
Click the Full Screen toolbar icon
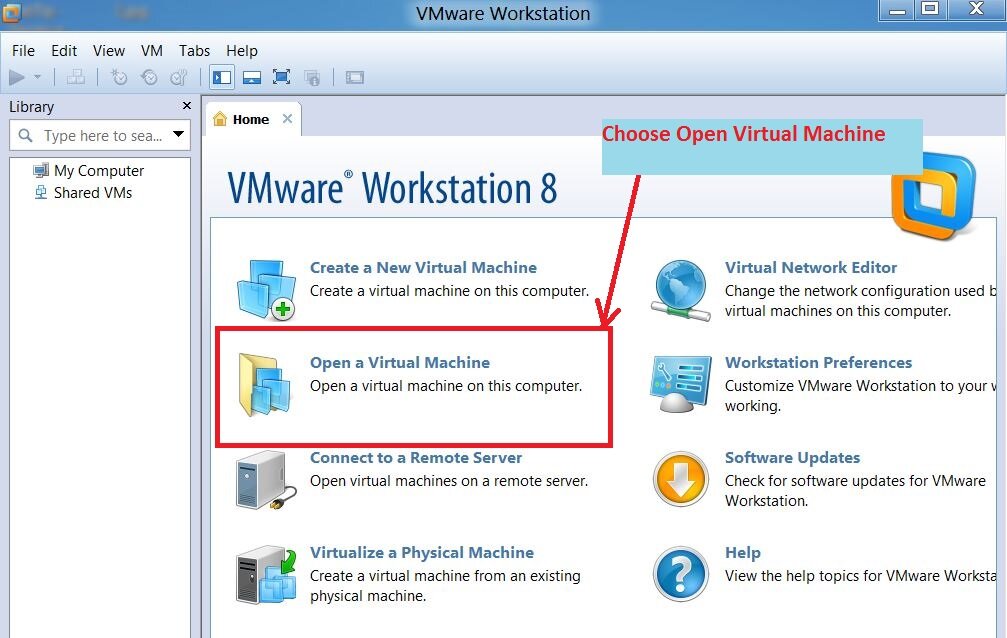(x=281, y=78)
